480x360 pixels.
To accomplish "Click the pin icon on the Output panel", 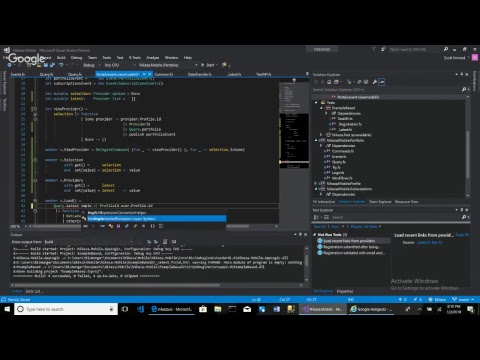I will click(x=300, y=235).
